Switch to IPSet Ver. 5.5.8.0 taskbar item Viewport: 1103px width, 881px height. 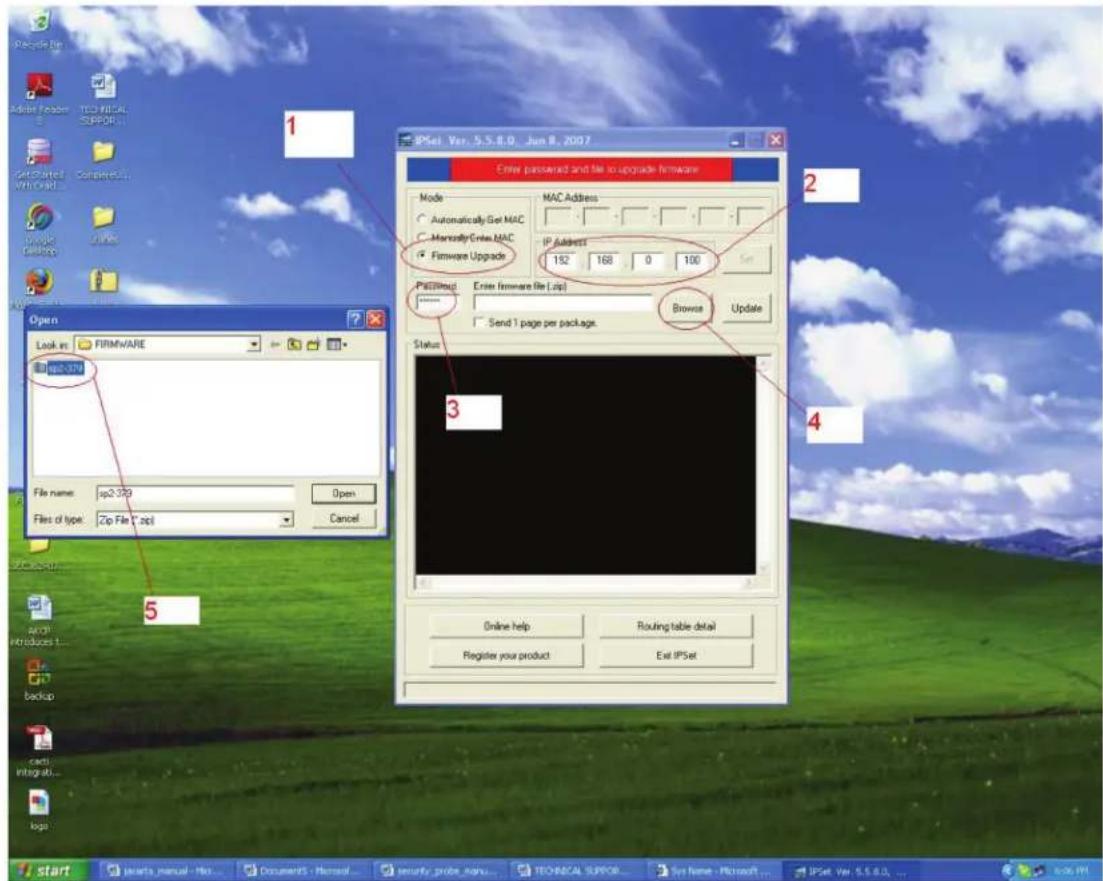click(848, 871)
